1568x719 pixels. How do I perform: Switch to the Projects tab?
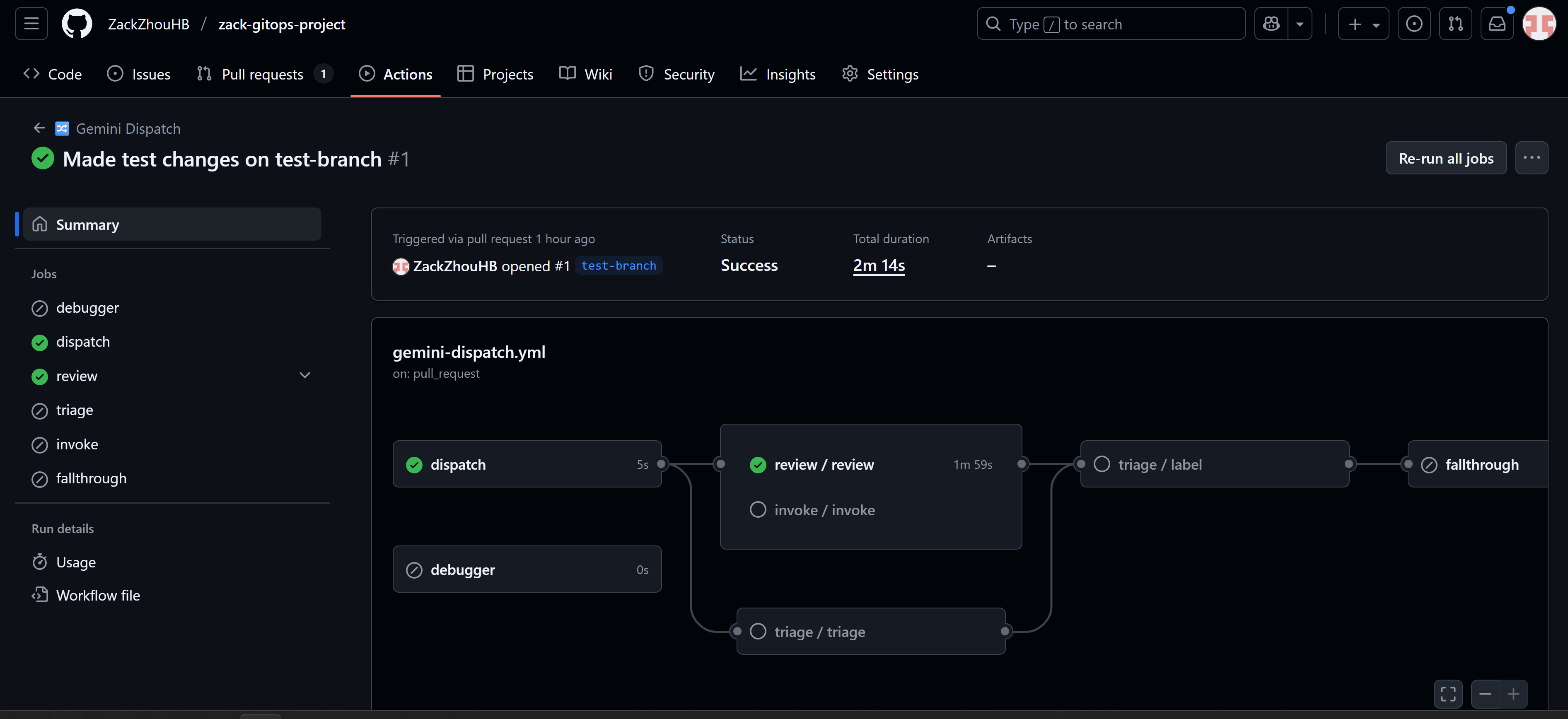495,74
